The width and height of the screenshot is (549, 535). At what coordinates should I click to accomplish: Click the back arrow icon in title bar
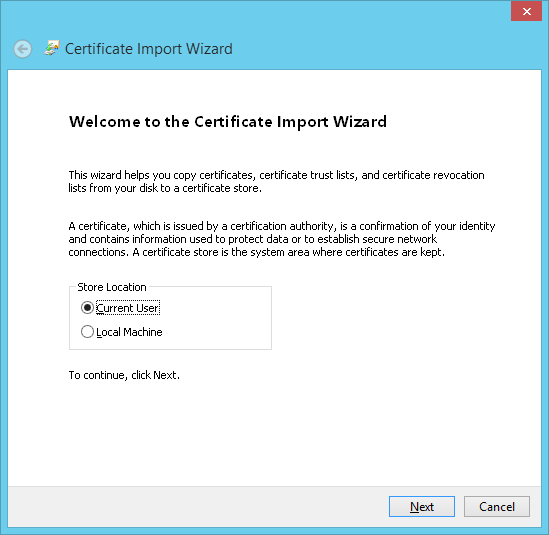click(23, 49)
